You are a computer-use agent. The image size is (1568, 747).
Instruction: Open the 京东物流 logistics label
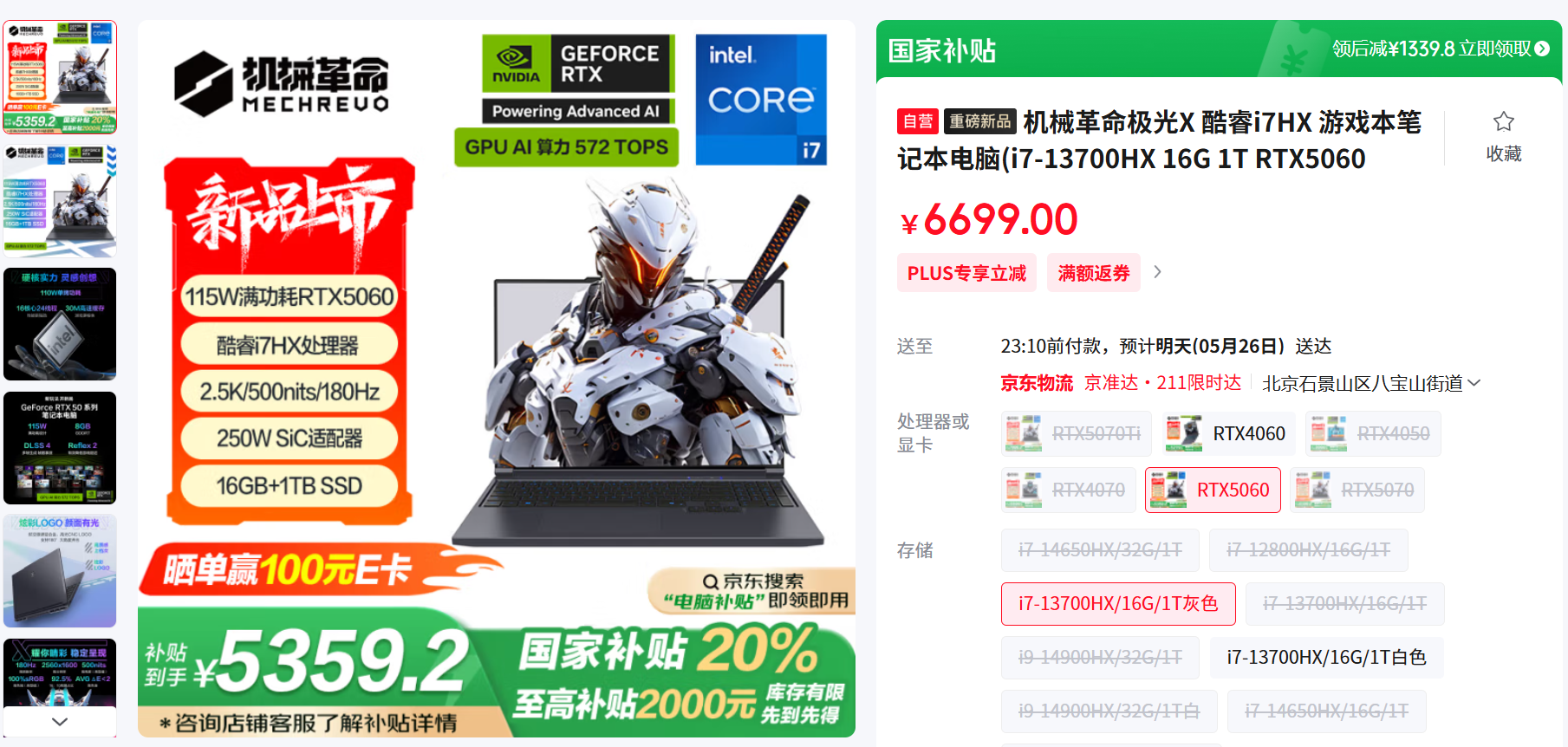click(x=1037, y=383)
